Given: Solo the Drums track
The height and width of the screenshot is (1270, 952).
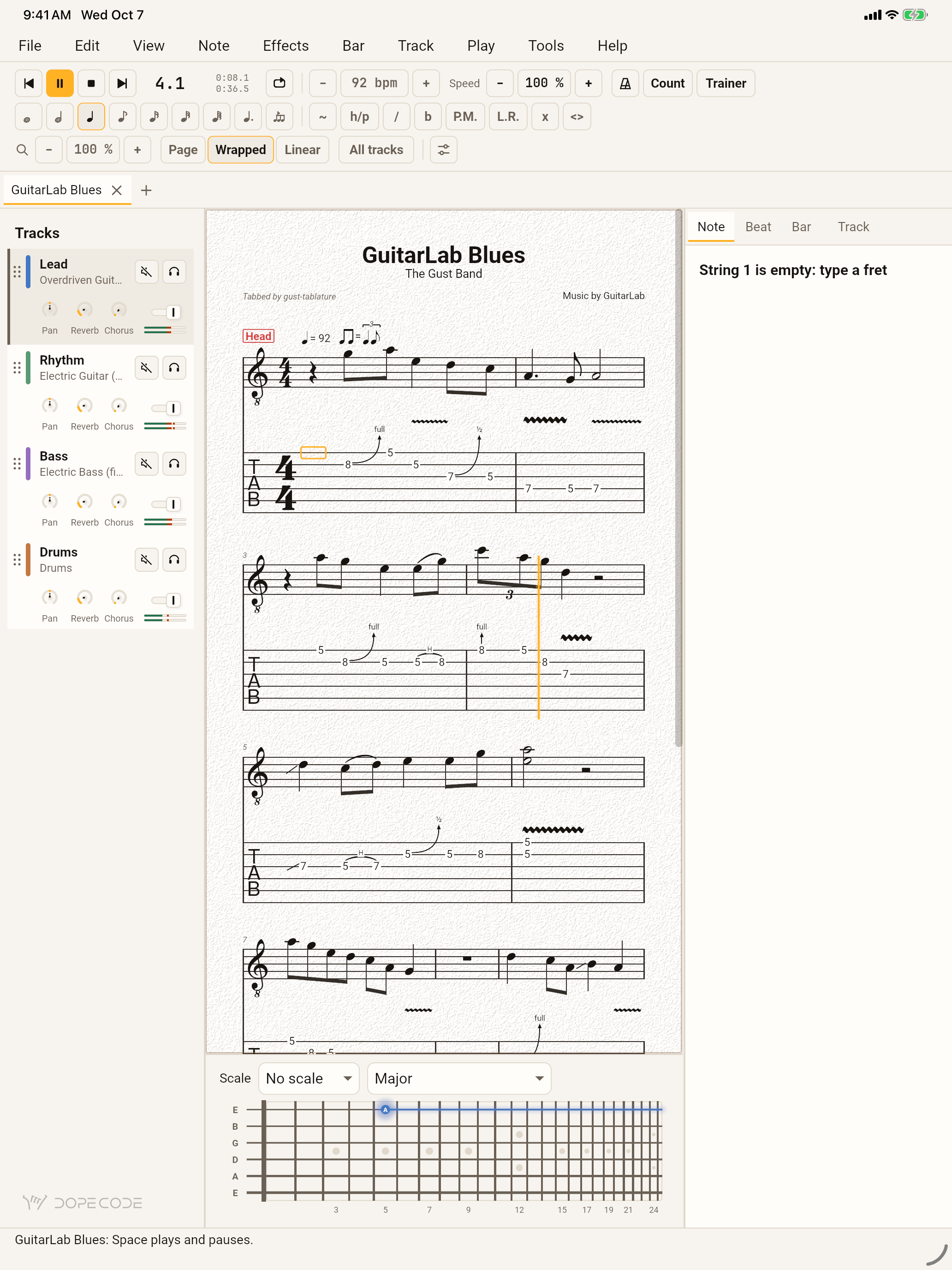Looking at the screenshot, I should coord(174,559).
